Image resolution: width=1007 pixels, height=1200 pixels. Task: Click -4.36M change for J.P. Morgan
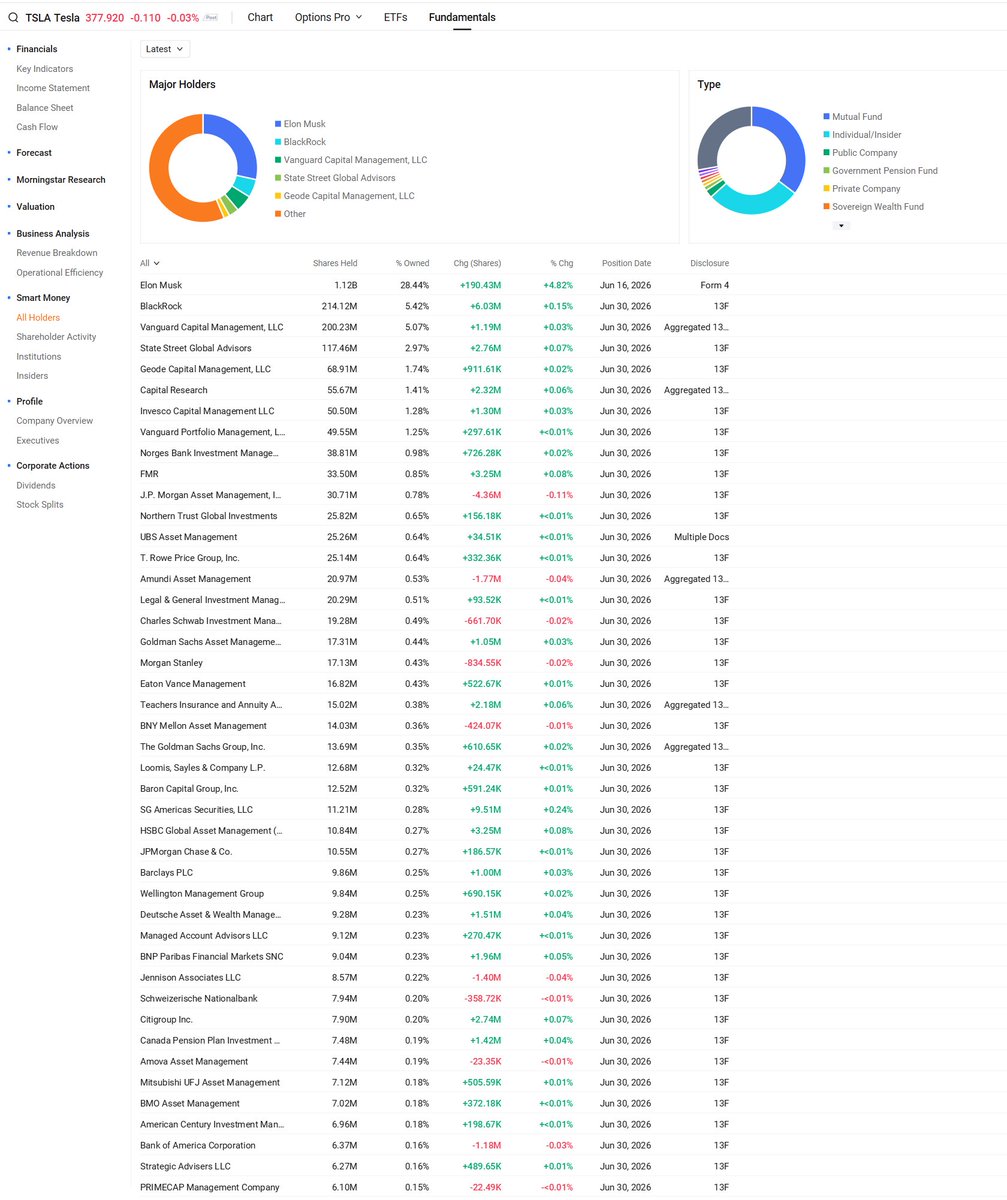(485, 495)
